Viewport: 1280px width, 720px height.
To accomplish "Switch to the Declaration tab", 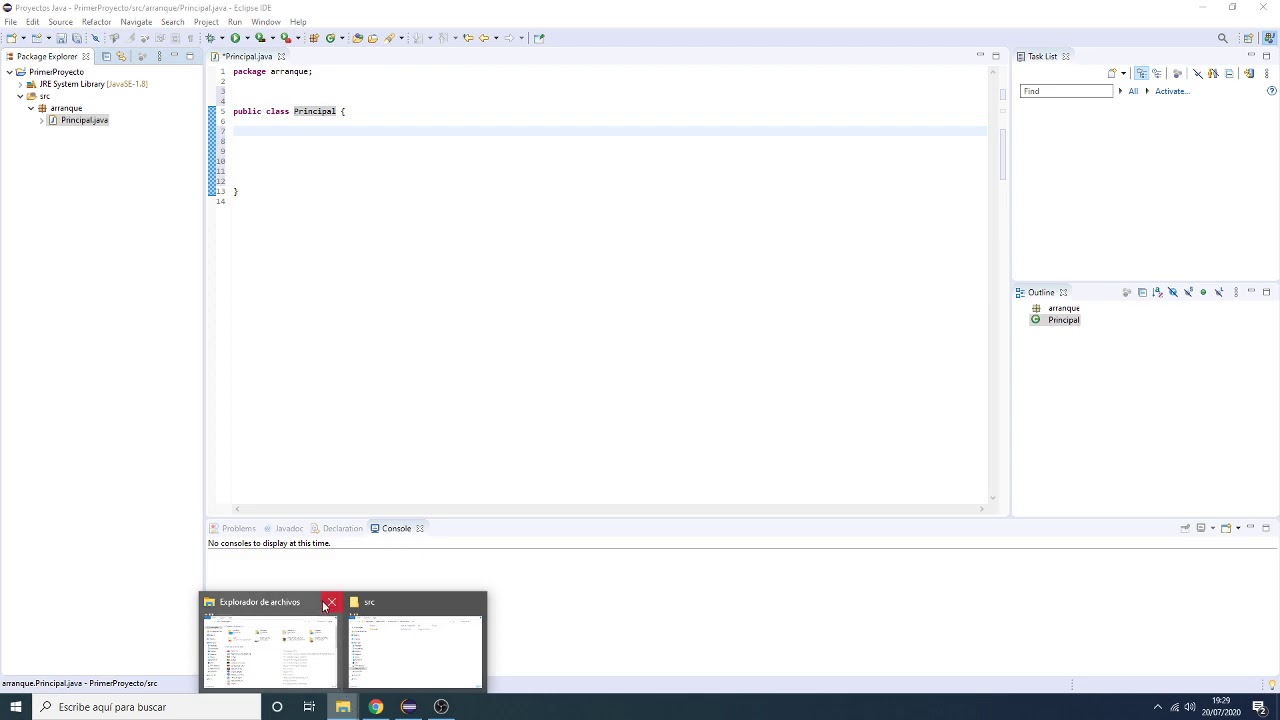I will point(337,528).
